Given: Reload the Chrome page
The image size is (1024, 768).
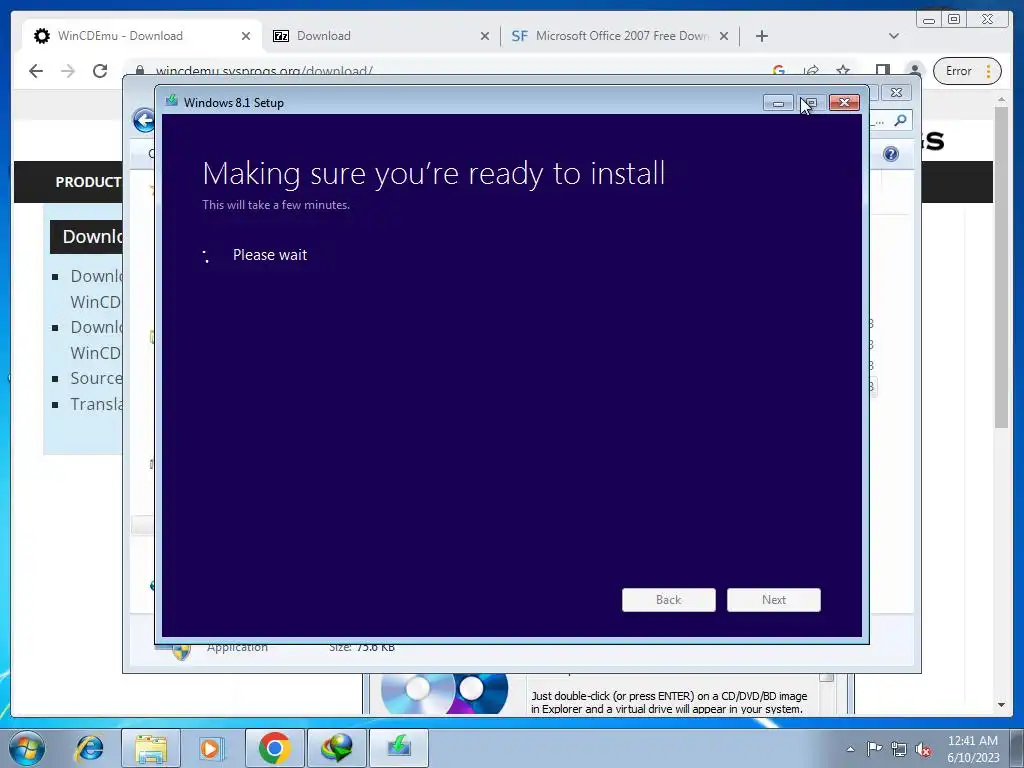Looking at the screenshot, I should (x=100, y=71).
